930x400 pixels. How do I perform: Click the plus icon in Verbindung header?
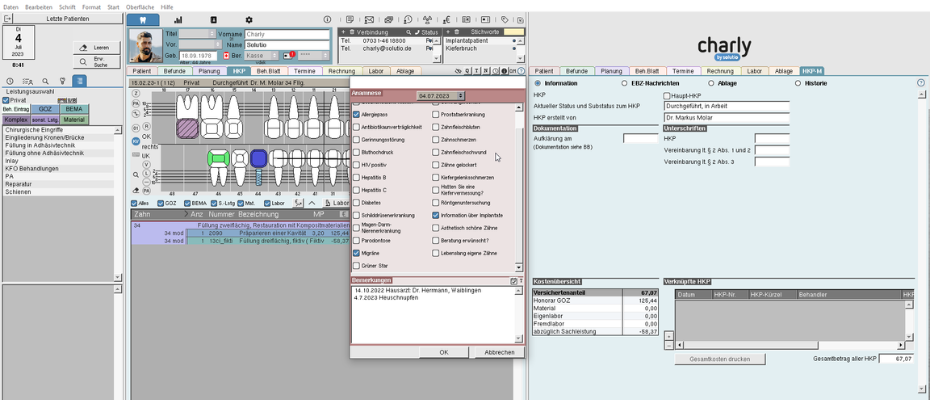pyautogui.click(x=343, y=31)
